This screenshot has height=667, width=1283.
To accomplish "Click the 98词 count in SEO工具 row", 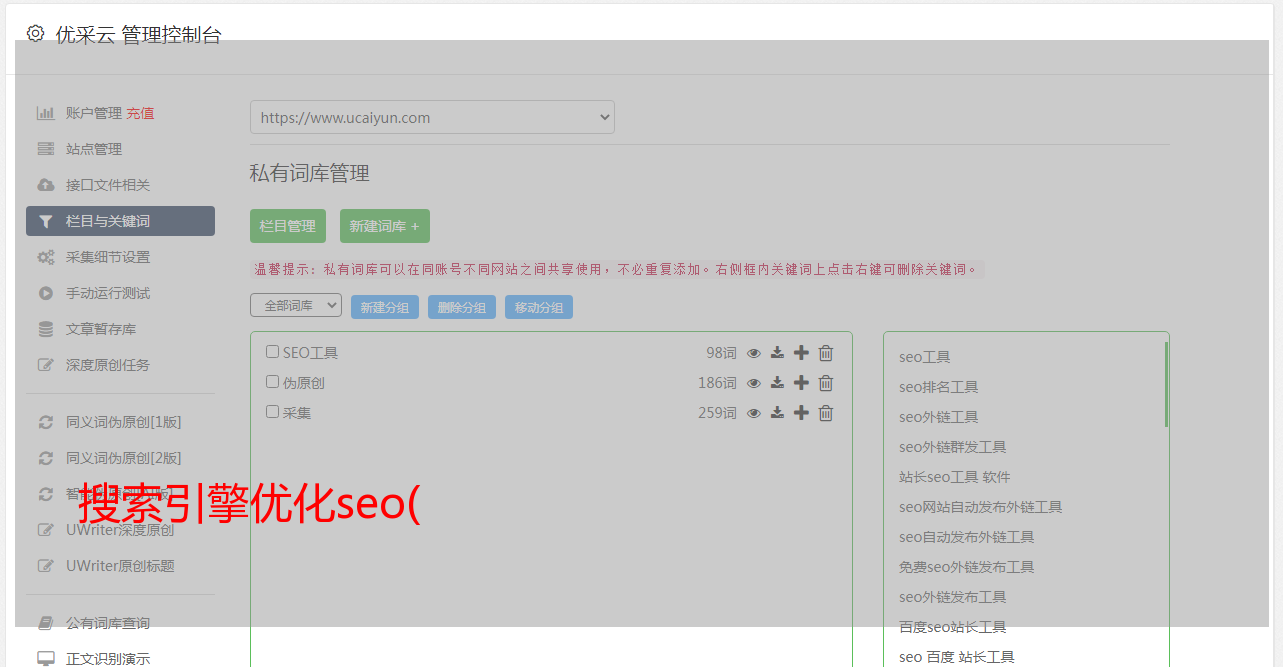I will click(x=721, y=353).
